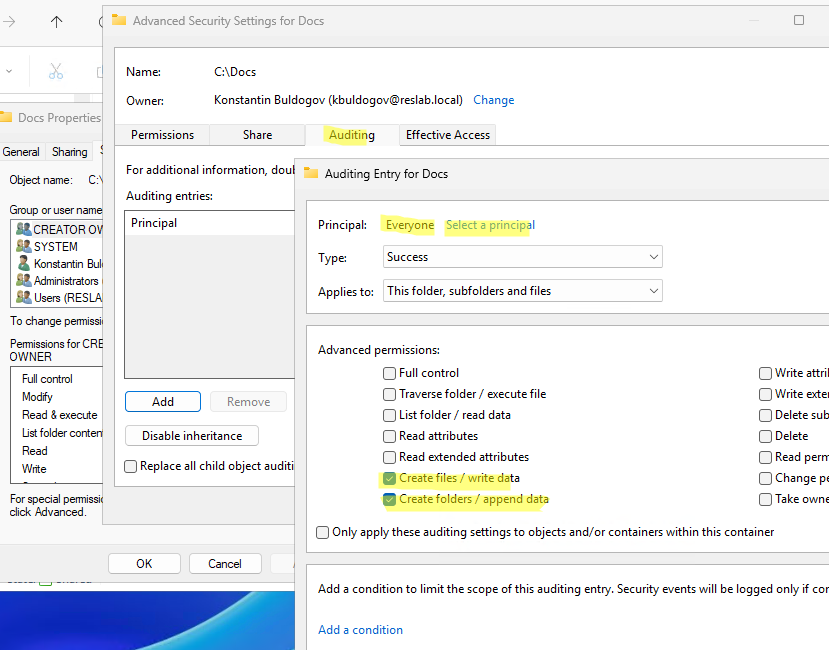Enable the Full control checkbox

389,373
